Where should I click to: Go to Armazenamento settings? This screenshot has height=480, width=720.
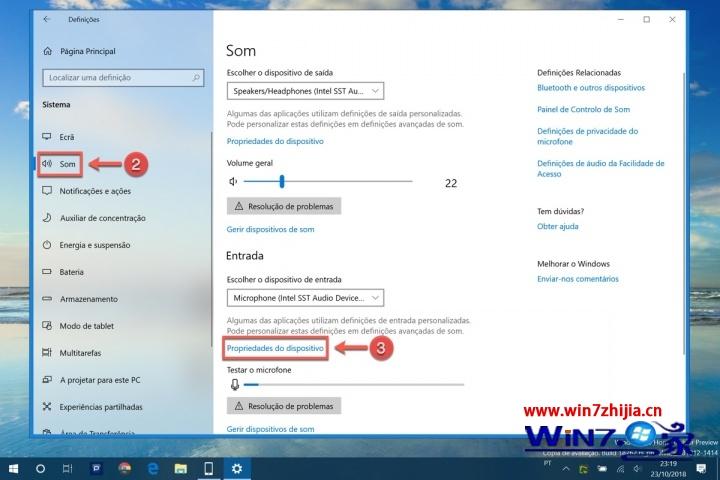coord(89,299)
